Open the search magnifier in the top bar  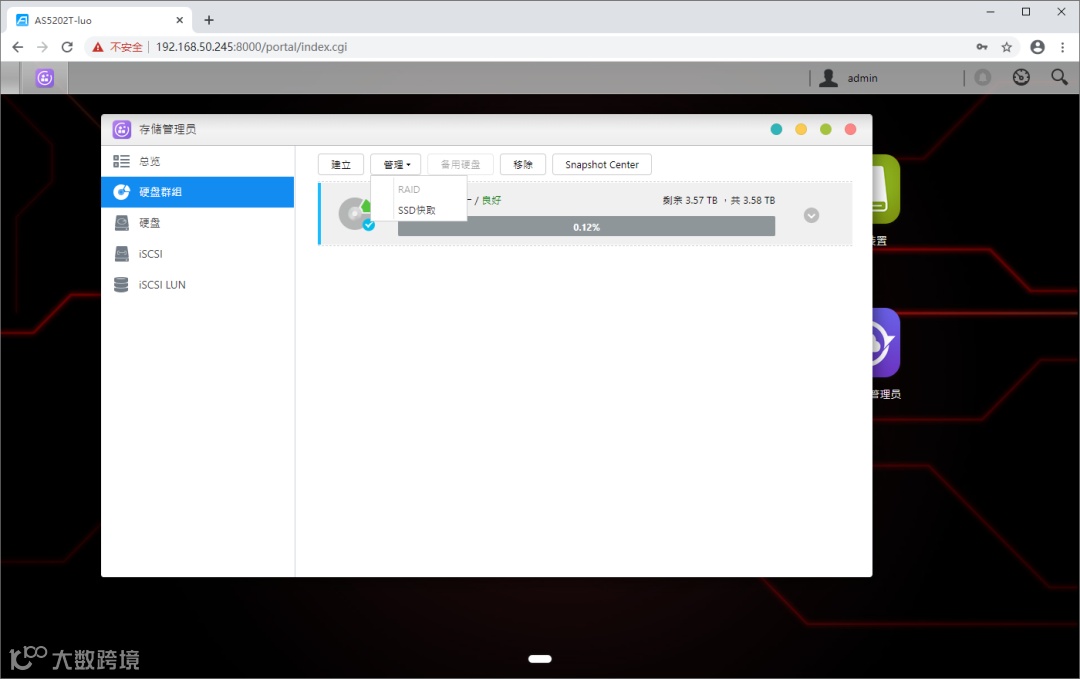(x=1058, y=77)
